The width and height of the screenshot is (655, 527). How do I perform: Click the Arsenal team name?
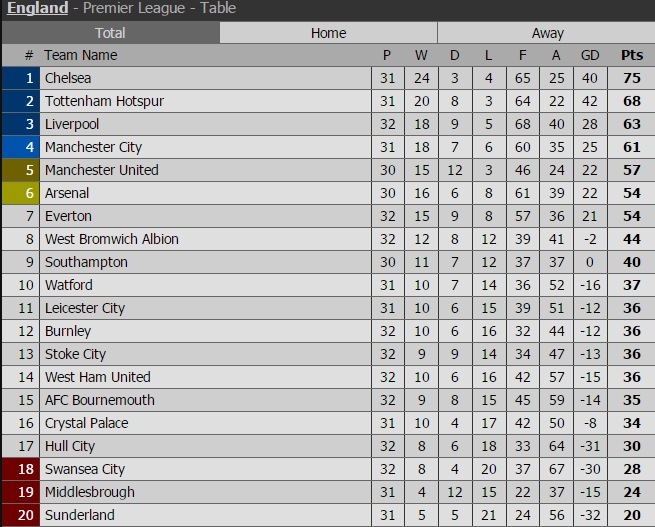pos(67,193)
